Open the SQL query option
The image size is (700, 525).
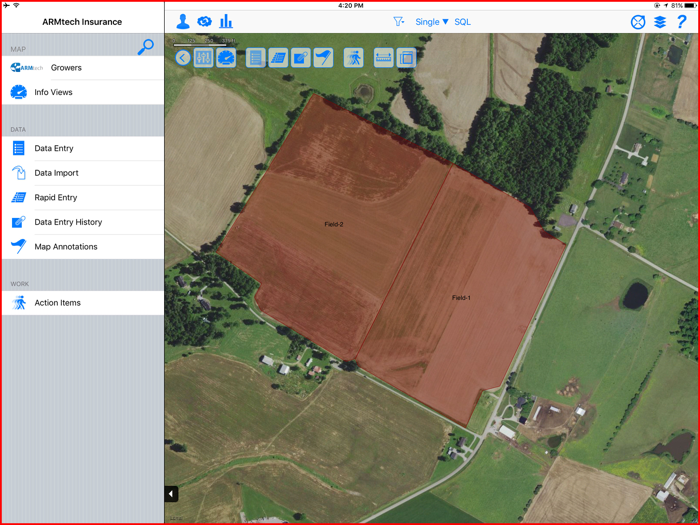pyautogui.click(x=462, y=22)
